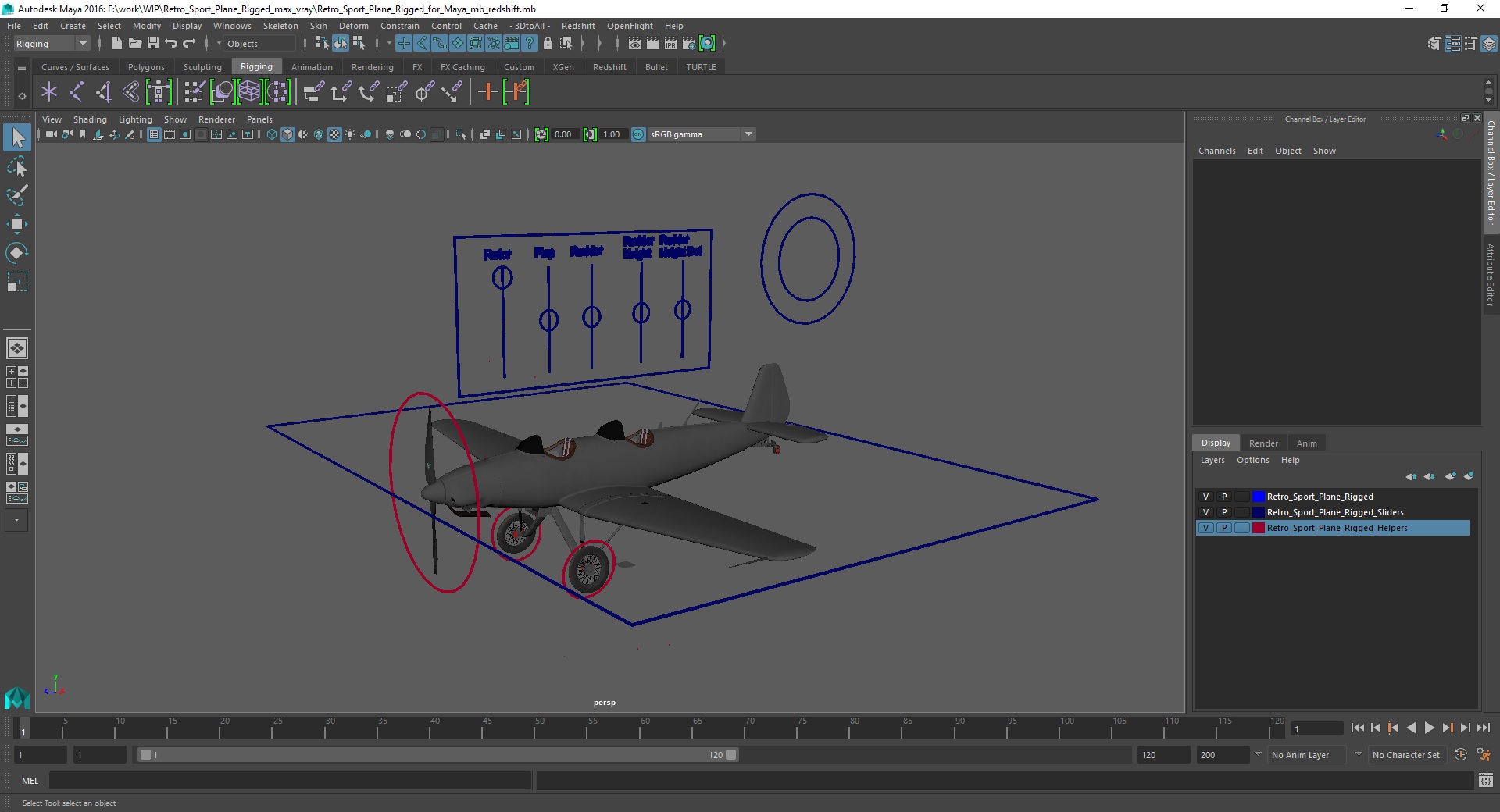
Task: Click the New Scene icon
Action: (x=116, y=44)
